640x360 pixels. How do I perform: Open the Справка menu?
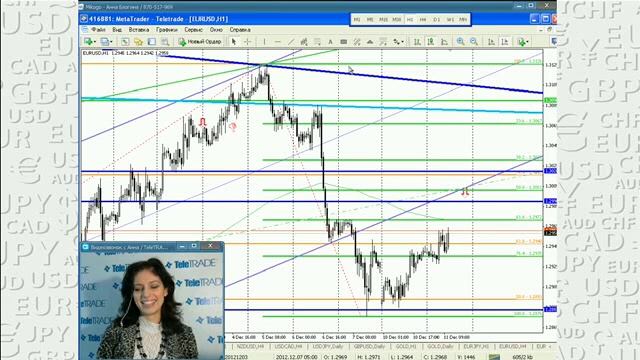(240, 30)
